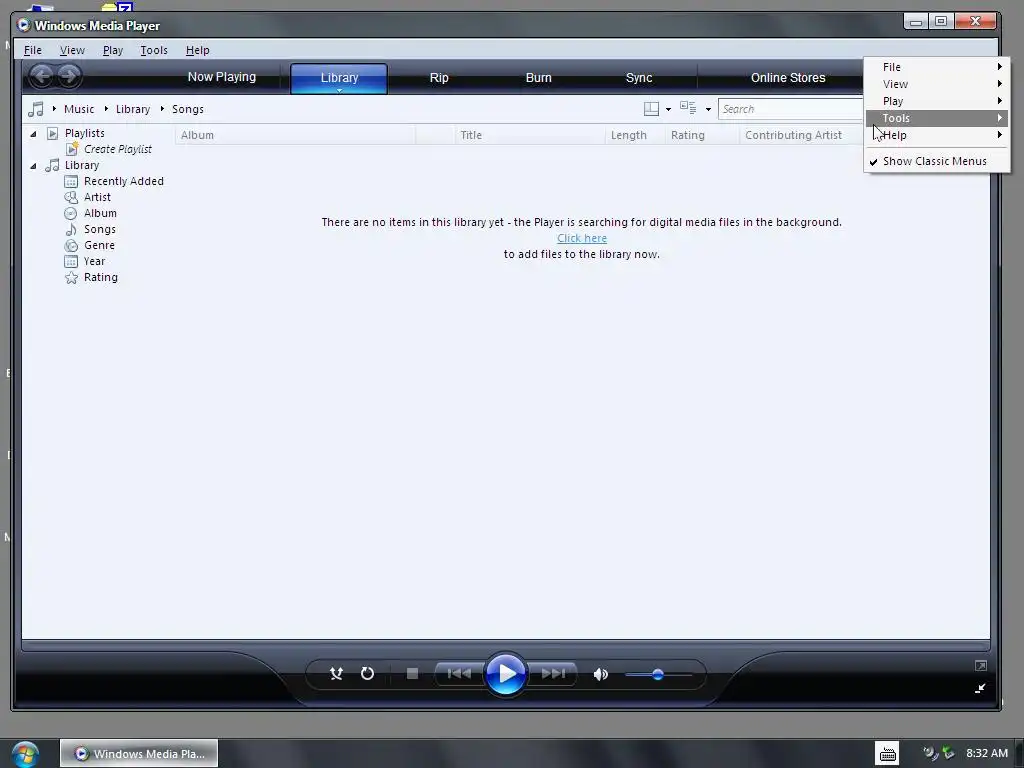Click the Rating star icon

pos(71,278)
